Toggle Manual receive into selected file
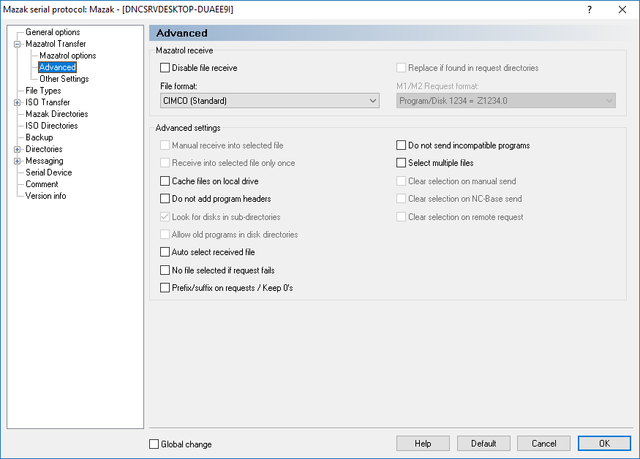Image resolution: width=640 pixels, height=459 pixels. [x=165, y=145]
